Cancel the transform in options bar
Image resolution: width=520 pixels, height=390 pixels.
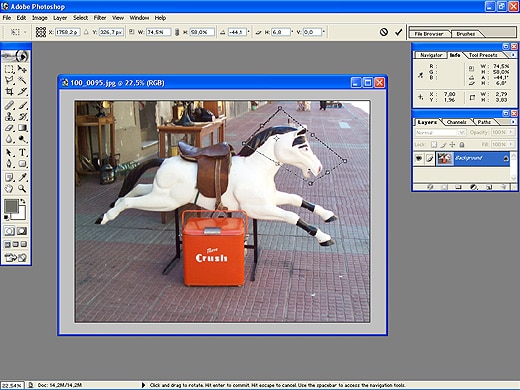pyautogui.click(x=384, y=32)
